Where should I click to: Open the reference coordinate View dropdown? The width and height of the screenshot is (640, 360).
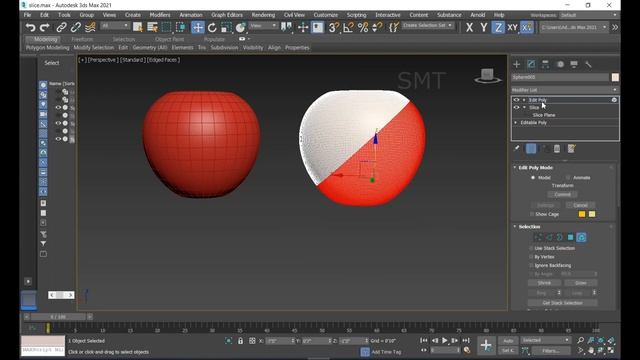(263, 26)
